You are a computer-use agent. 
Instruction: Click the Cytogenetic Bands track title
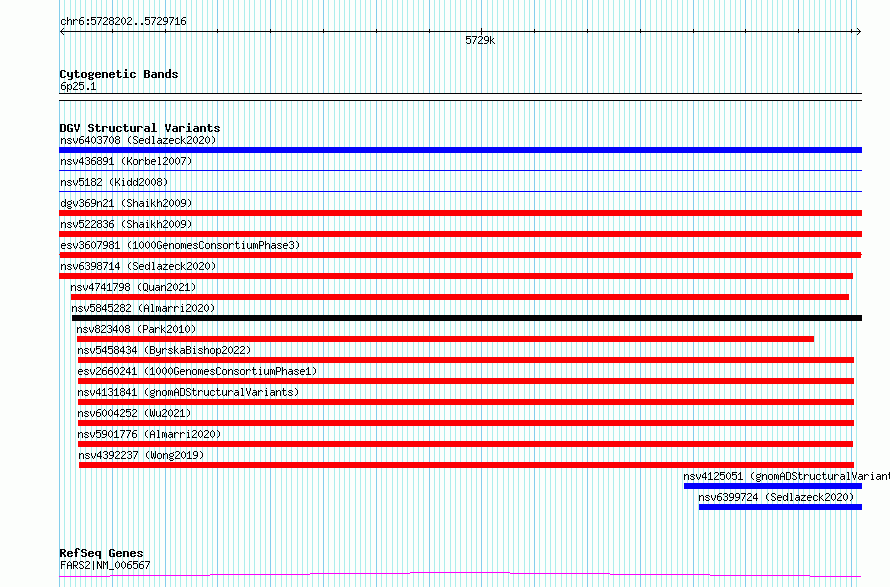pyautogui.click(x=119, y=74)
